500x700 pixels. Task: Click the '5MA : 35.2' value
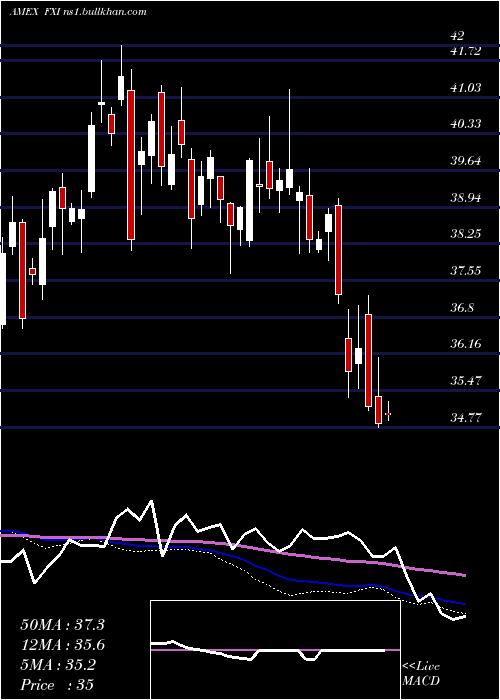pos(58,665)
